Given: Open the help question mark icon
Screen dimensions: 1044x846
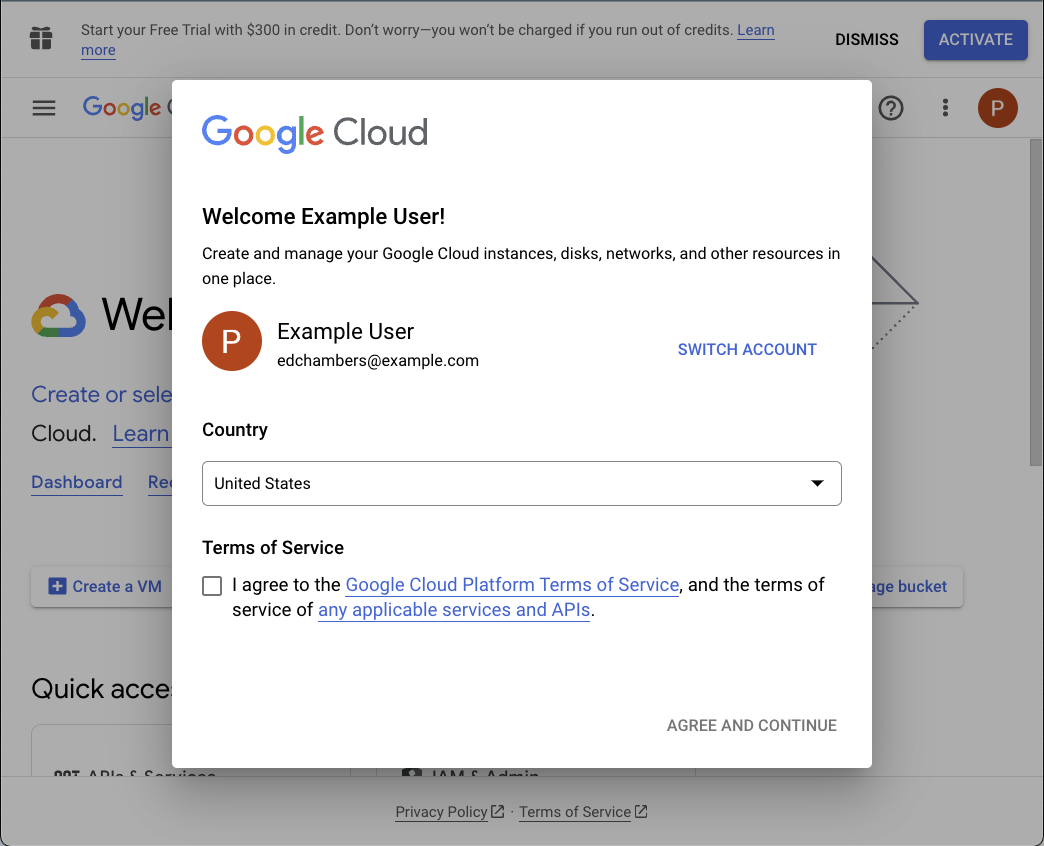Looking at the screenshot, I should pyautogui.click(x=890, y=108).
